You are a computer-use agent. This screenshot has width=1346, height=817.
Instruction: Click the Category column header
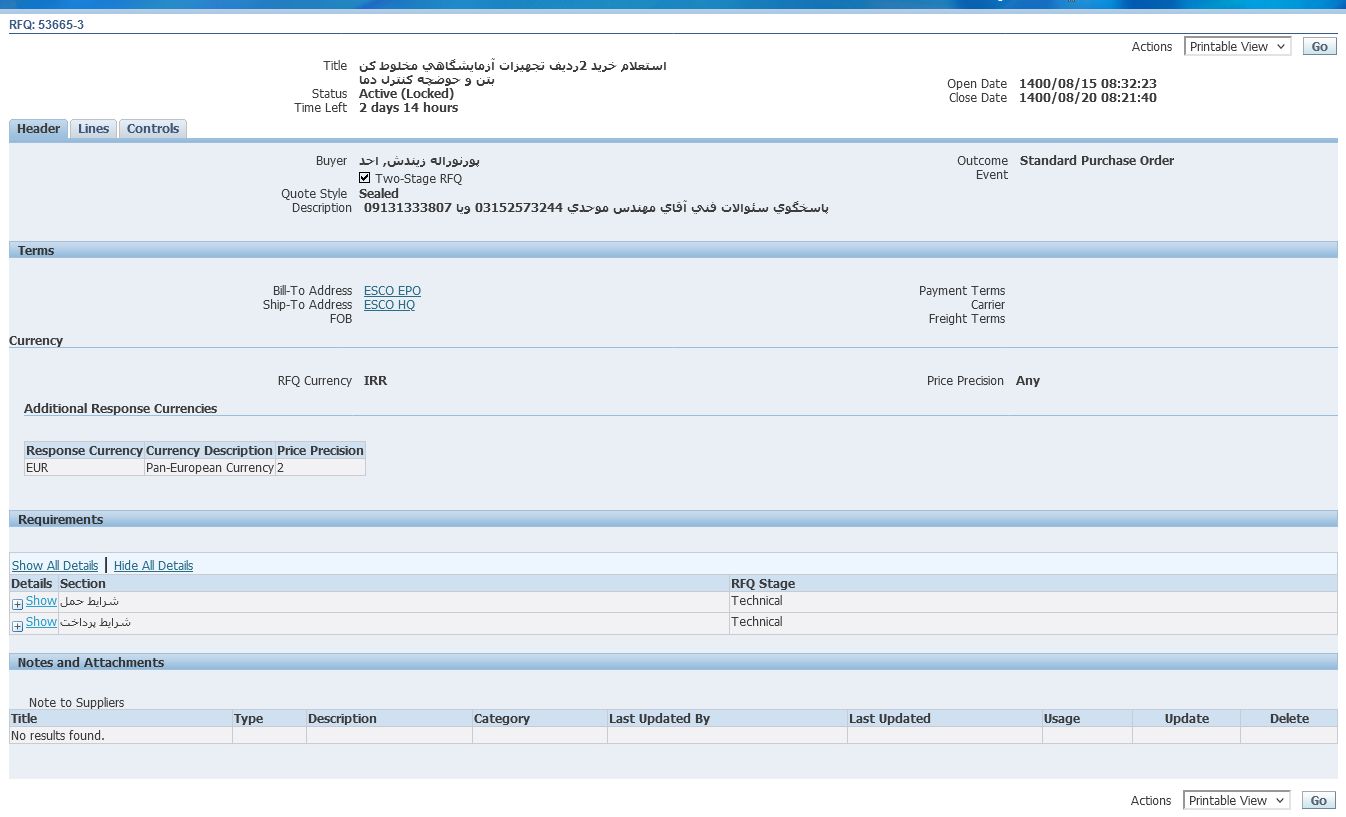click(502, 719)
